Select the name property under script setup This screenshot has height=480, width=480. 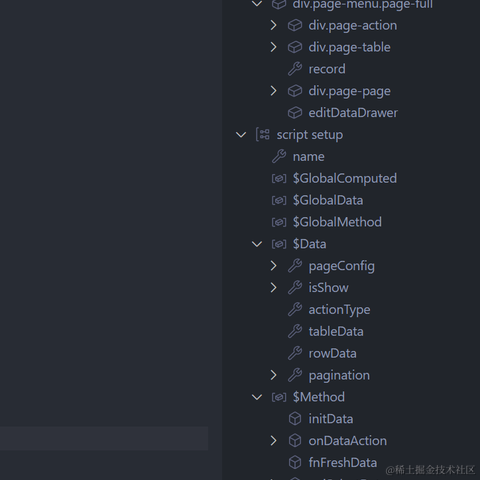[308, 157]
